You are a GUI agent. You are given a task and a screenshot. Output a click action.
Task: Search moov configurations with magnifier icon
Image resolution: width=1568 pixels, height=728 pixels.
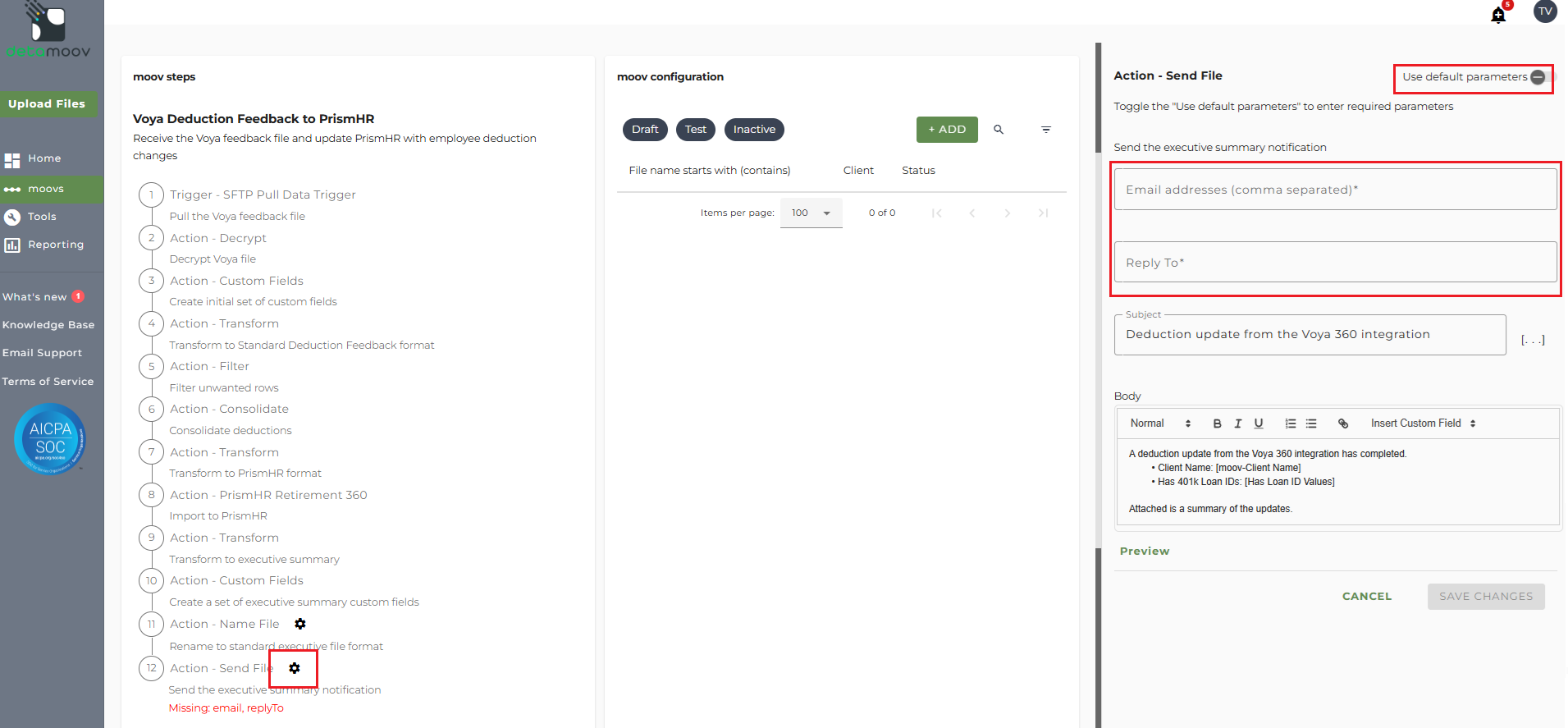coord(999,130)
